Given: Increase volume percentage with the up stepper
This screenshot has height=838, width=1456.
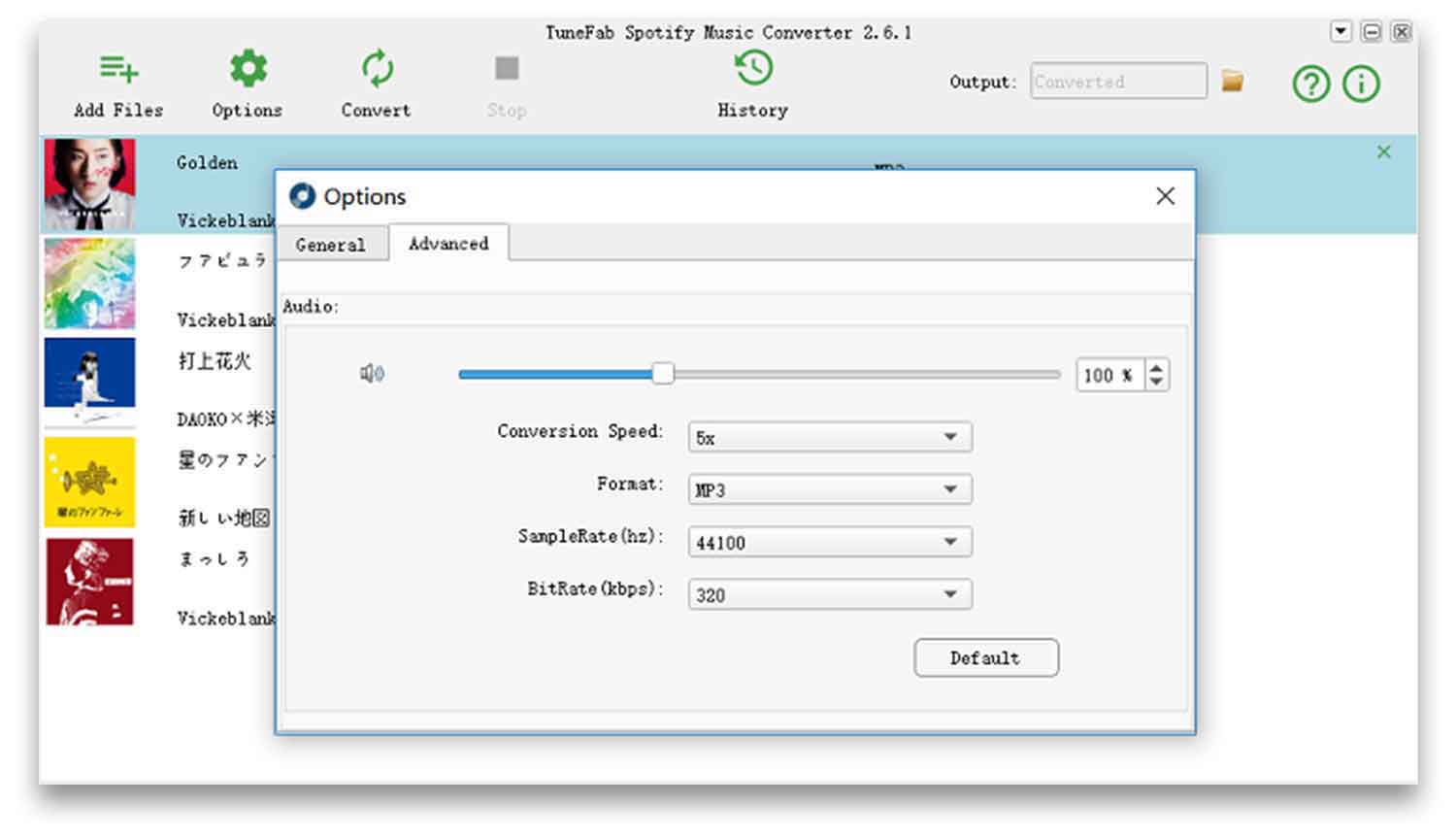Looking at the screenshot, I should [x=1156, y=367].
